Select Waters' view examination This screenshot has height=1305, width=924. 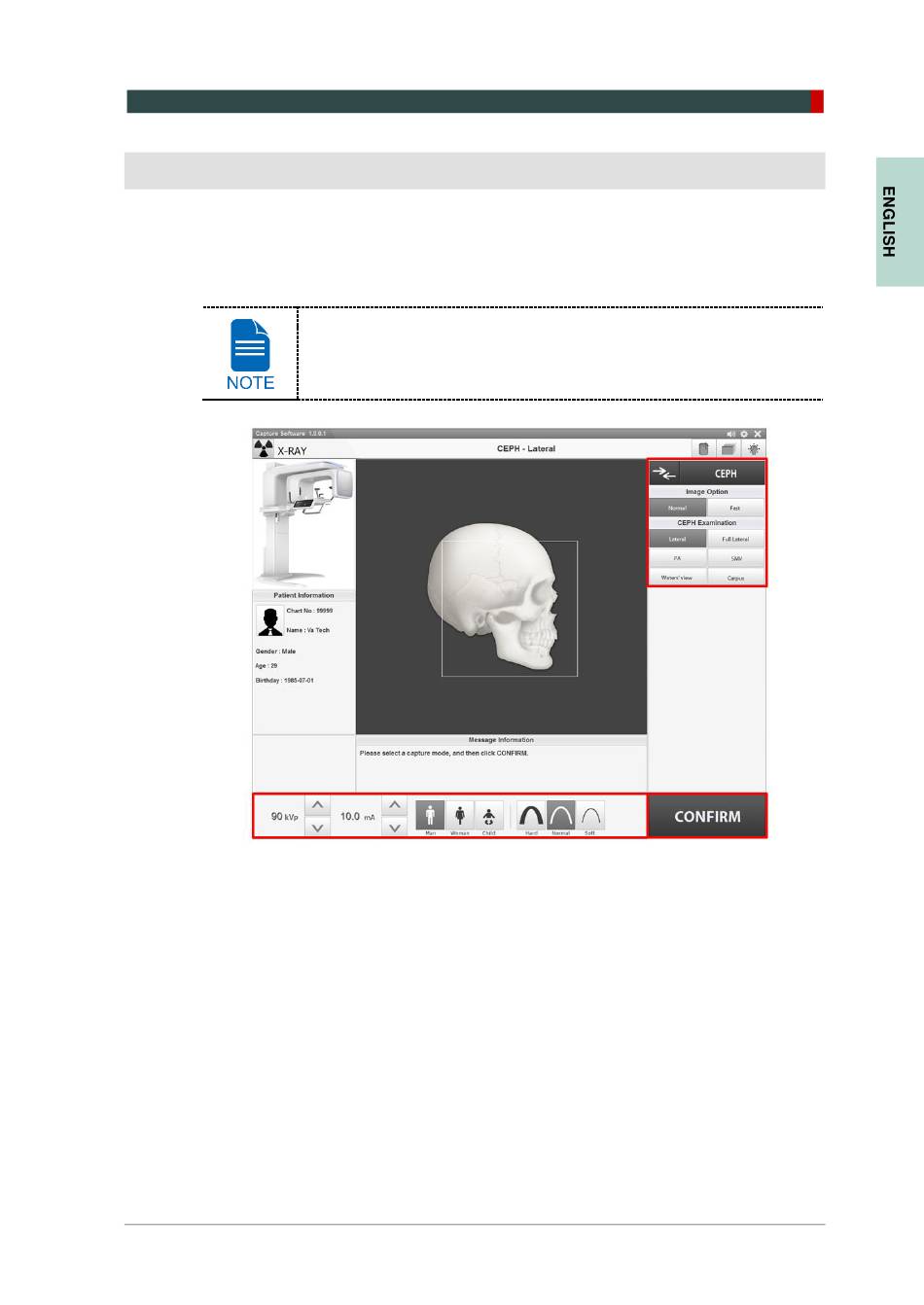point(678,578)
